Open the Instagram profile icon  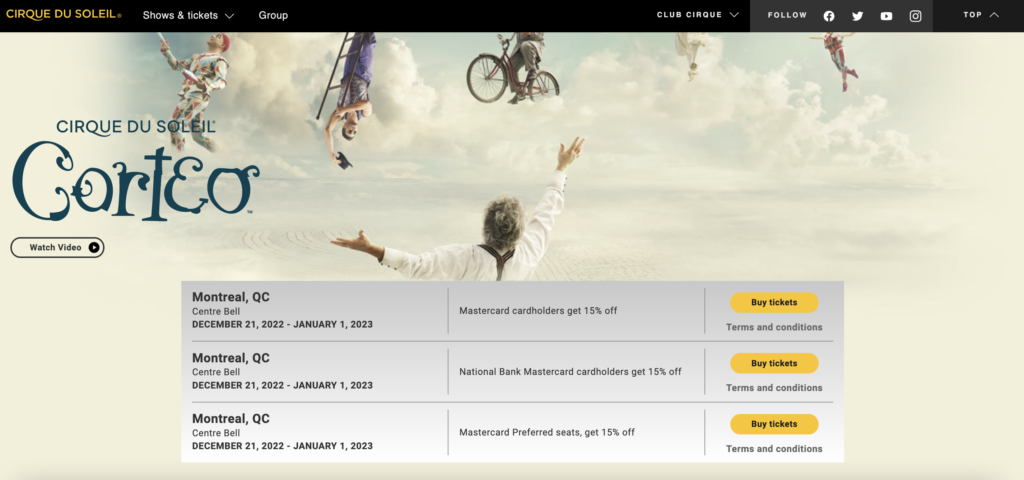(x=915, y=16)
